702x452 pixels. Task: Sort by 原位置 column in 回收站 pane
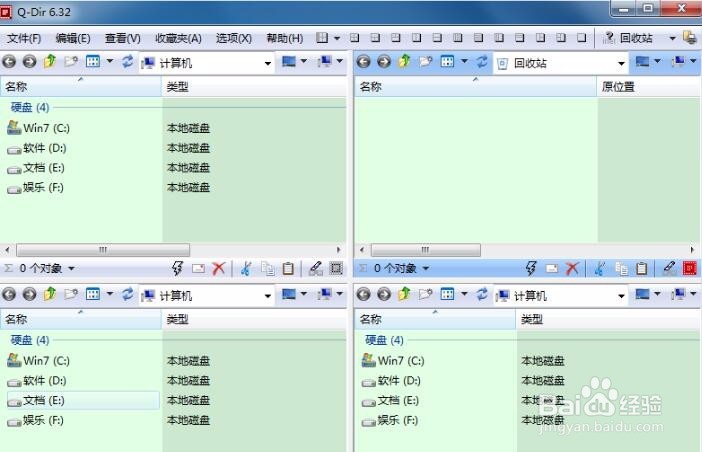point(649,86)
